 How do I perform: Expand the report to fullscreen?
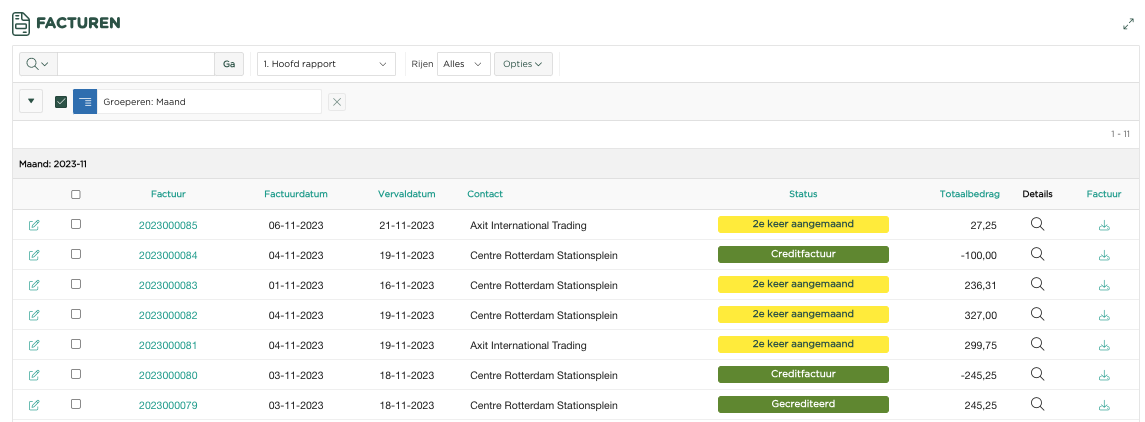pos(1128,24)
